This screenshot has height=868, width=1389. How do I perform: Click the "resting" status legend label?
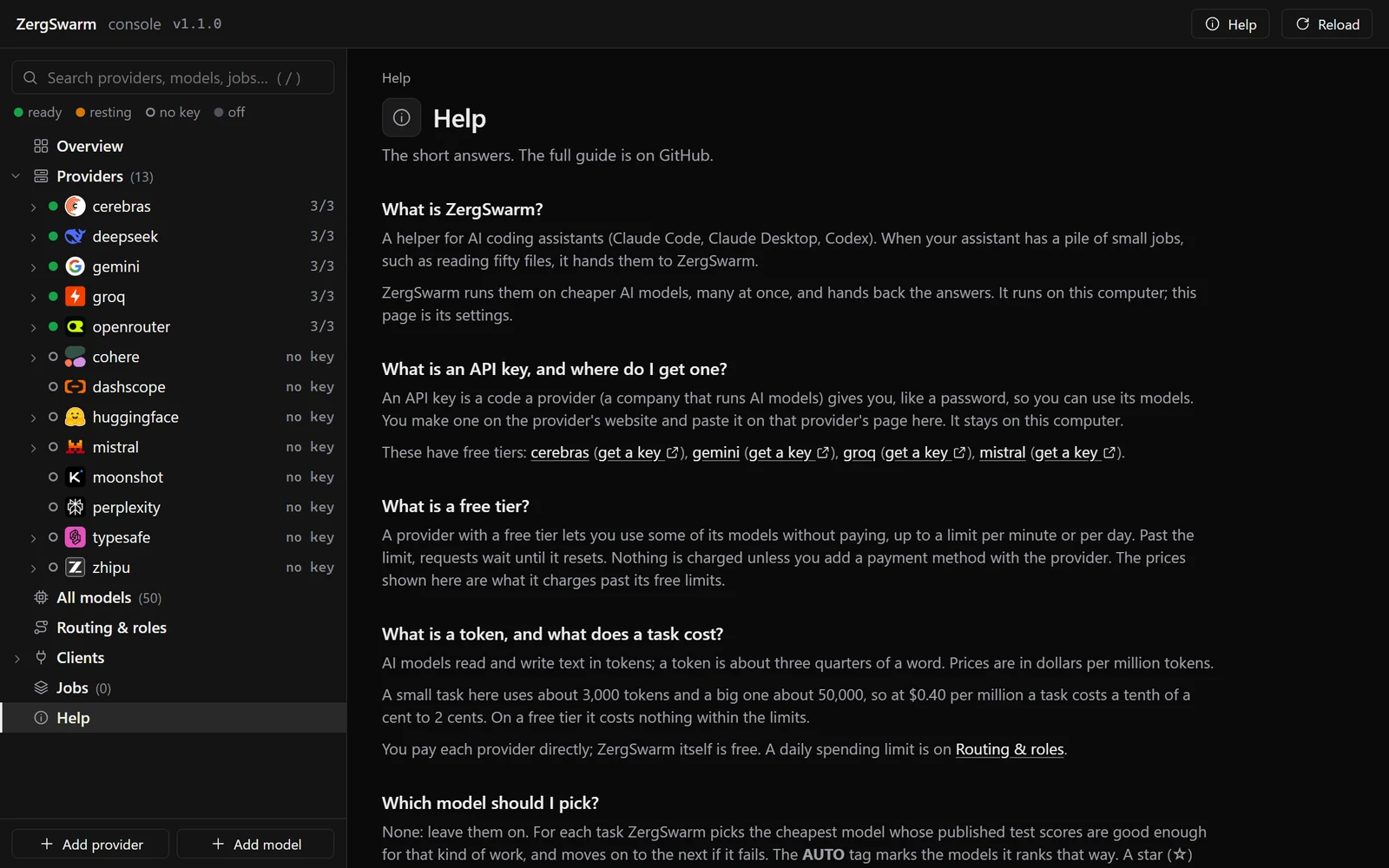click(110, 112)
